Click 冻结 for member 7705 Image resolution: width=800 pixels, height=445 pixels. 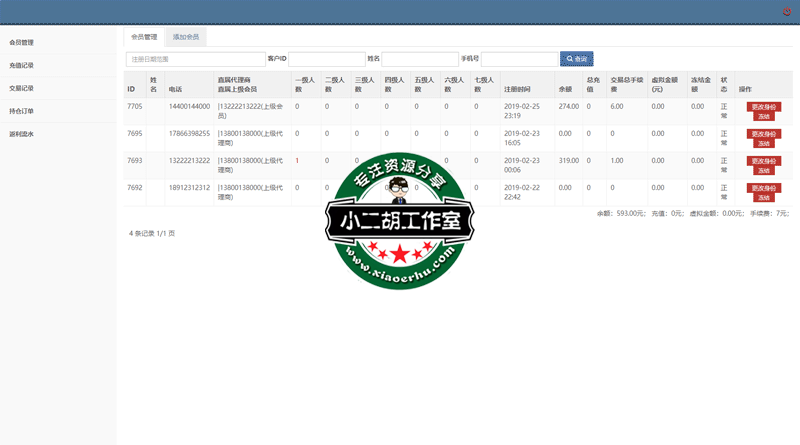coord(764,116)
